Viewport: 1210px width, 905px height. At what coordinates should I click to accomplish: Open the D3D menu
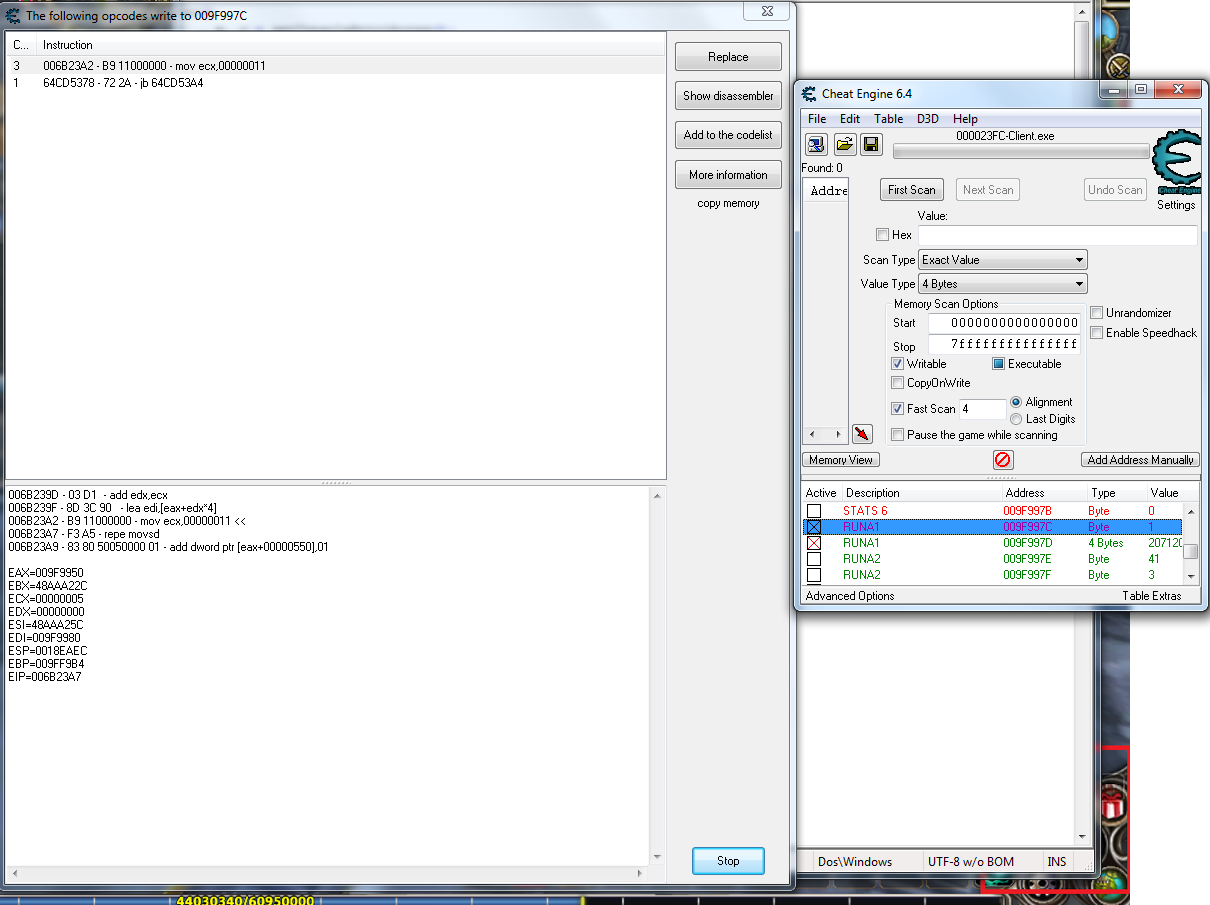click(927, 119)
